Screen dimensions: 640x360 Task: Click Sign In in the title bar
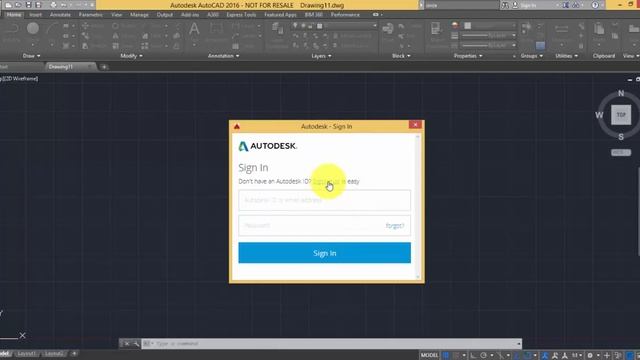[528, 5]
